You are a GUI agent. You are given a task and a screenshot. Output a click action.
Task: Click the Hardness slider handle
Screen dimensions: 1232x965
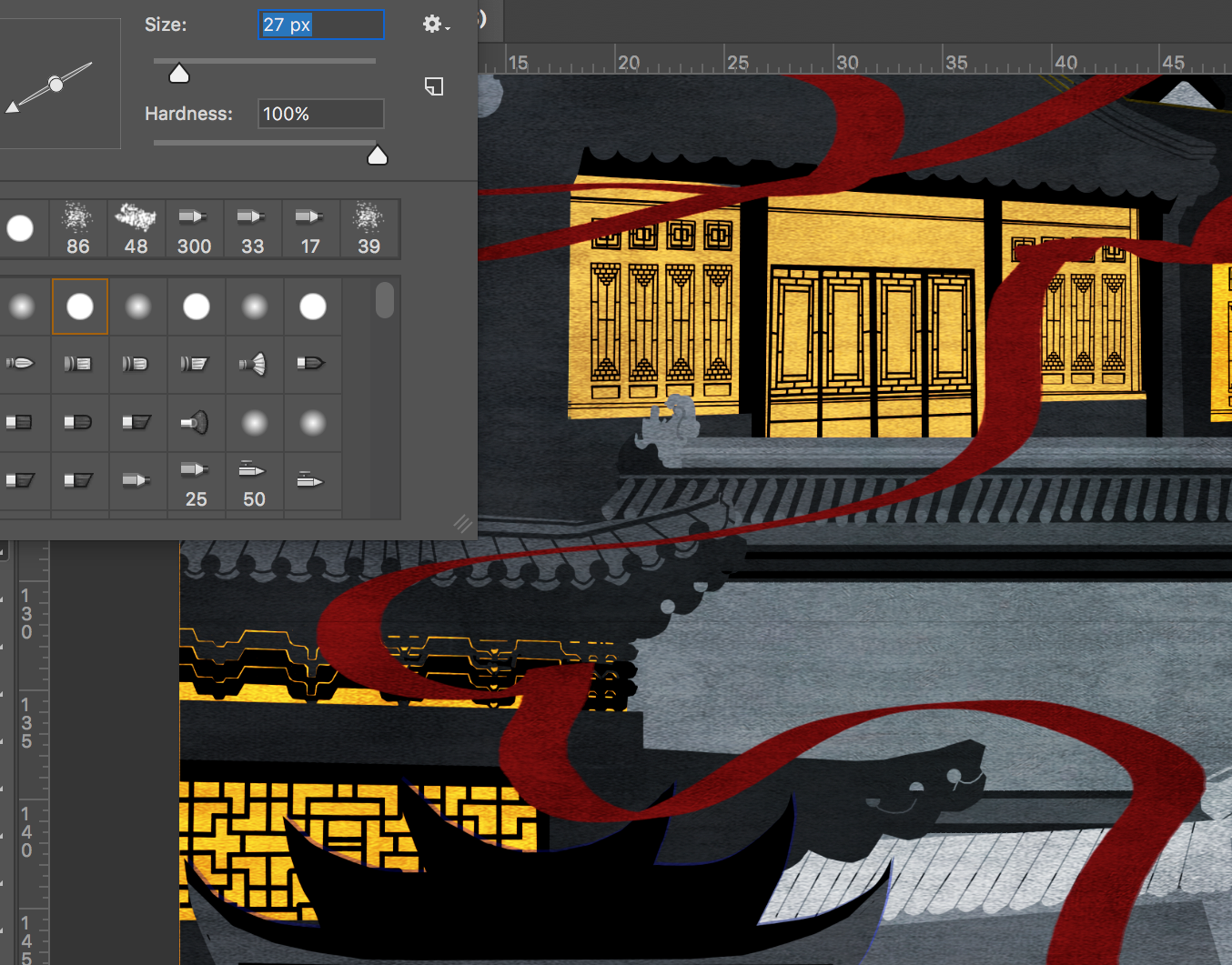(x=377, y=156)
